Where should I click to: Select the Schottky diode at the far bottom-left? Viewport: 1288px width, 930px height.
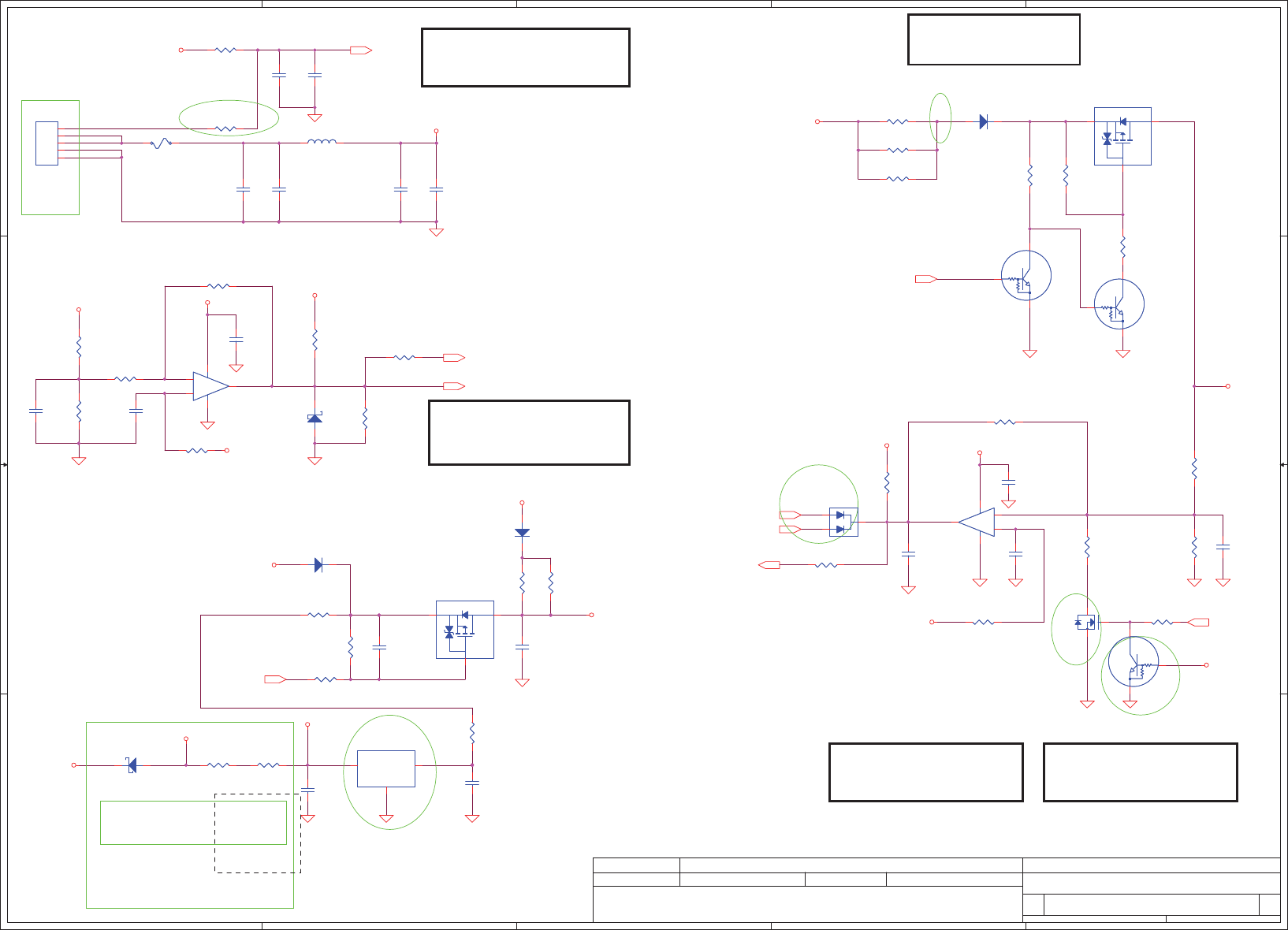(x=132, y=764)
